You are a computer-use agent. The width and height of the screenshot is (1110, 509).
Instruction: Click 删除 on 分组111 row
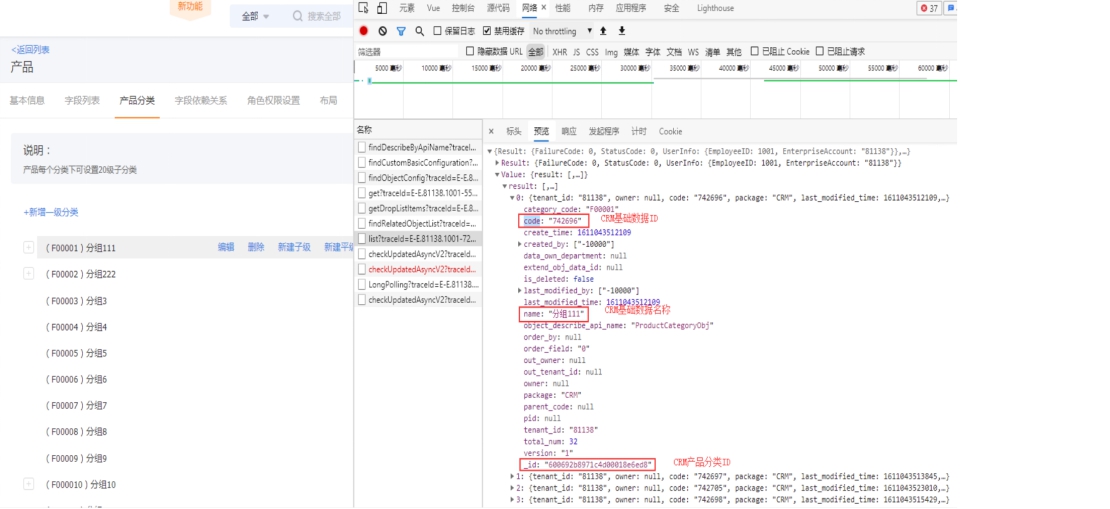coord(256,247)
